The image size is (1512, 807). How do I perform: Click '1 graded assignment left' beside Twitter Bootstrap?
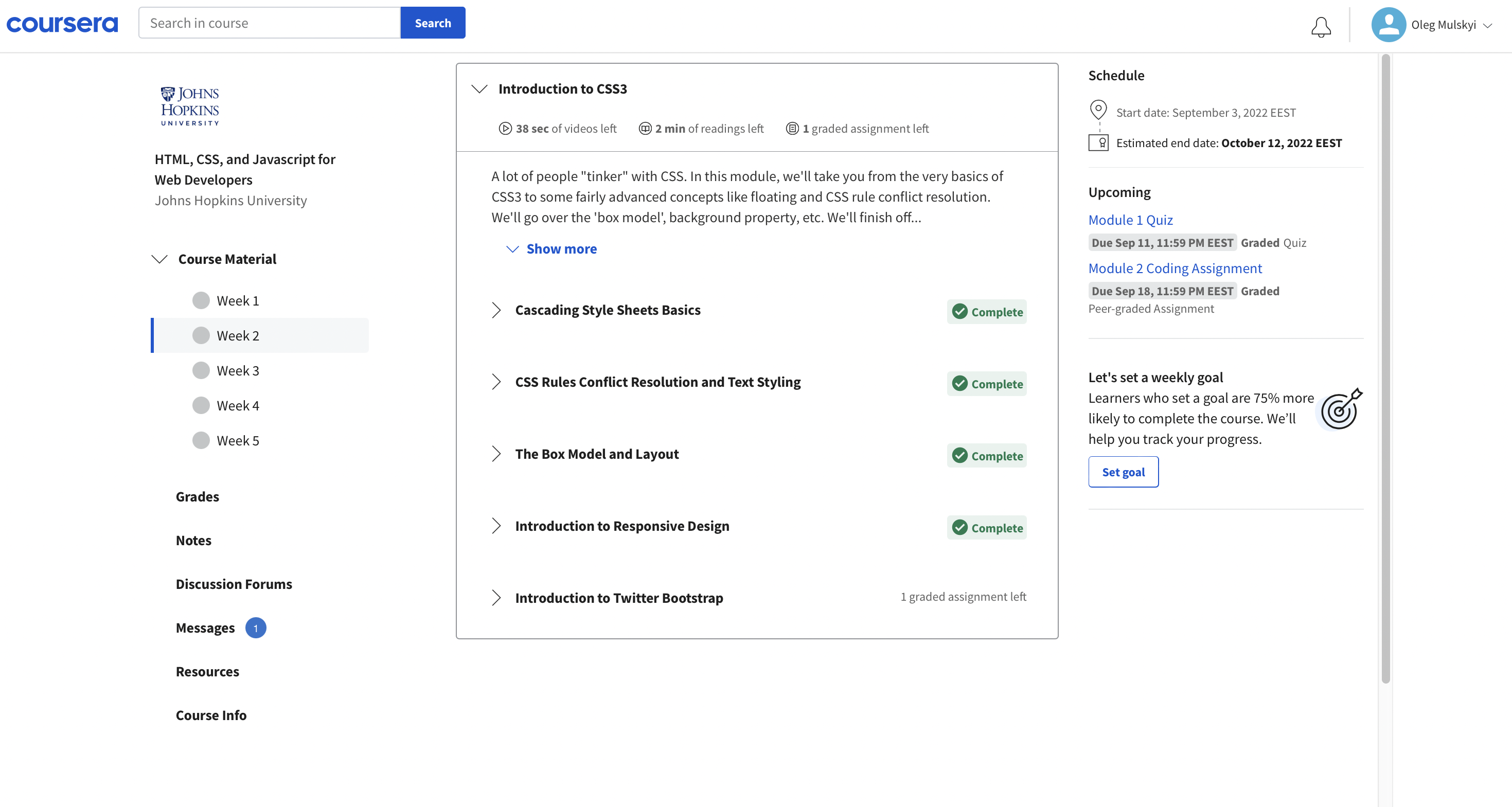[x=963, y=596]
